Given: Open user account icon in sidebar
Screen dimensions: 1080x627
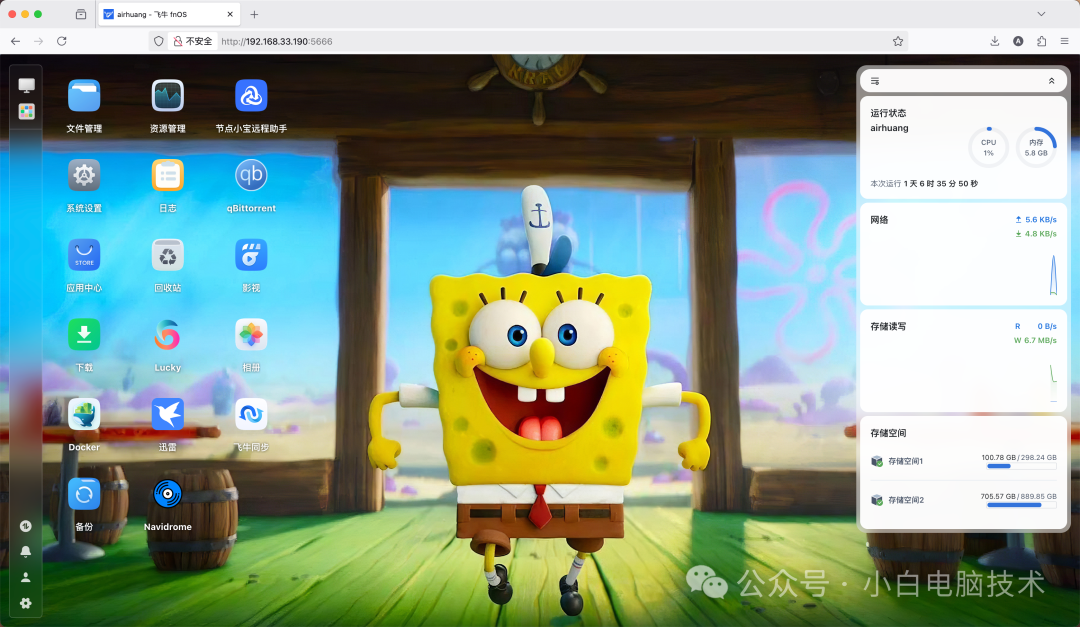Looking at the screenshot, I should coord(25,577).
